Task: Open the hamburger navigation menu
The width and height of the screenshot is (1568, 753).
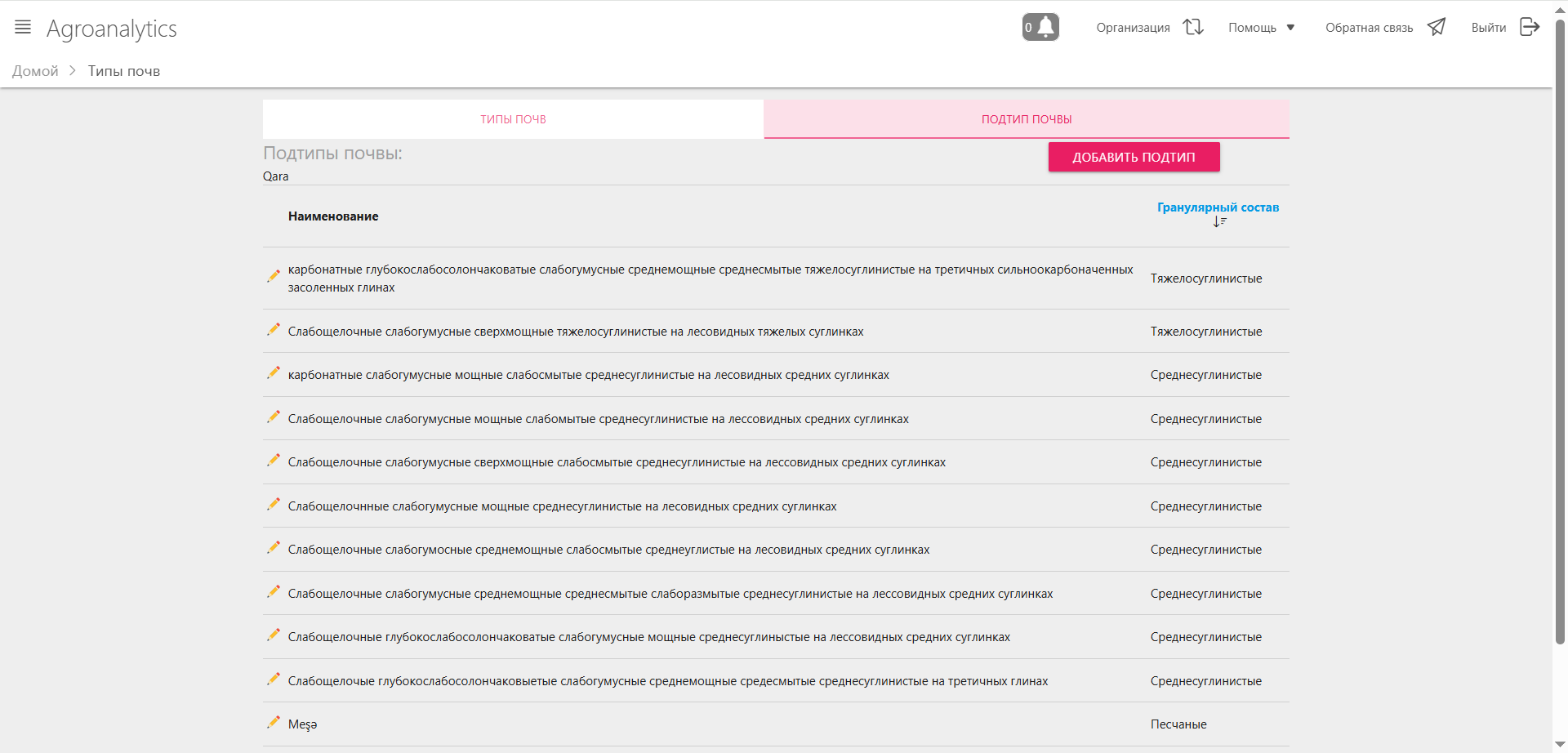Action: click(23, 28)
